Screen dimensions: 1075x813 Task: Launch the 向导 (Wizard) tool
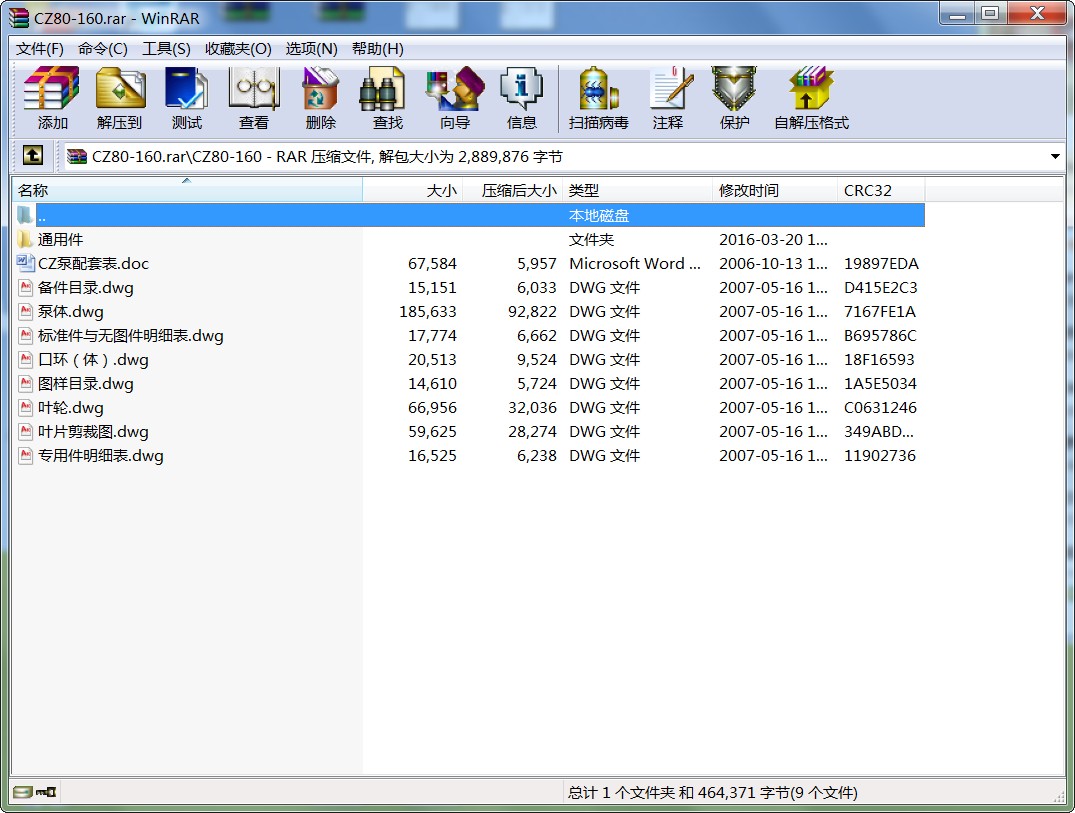click(454, 98)
